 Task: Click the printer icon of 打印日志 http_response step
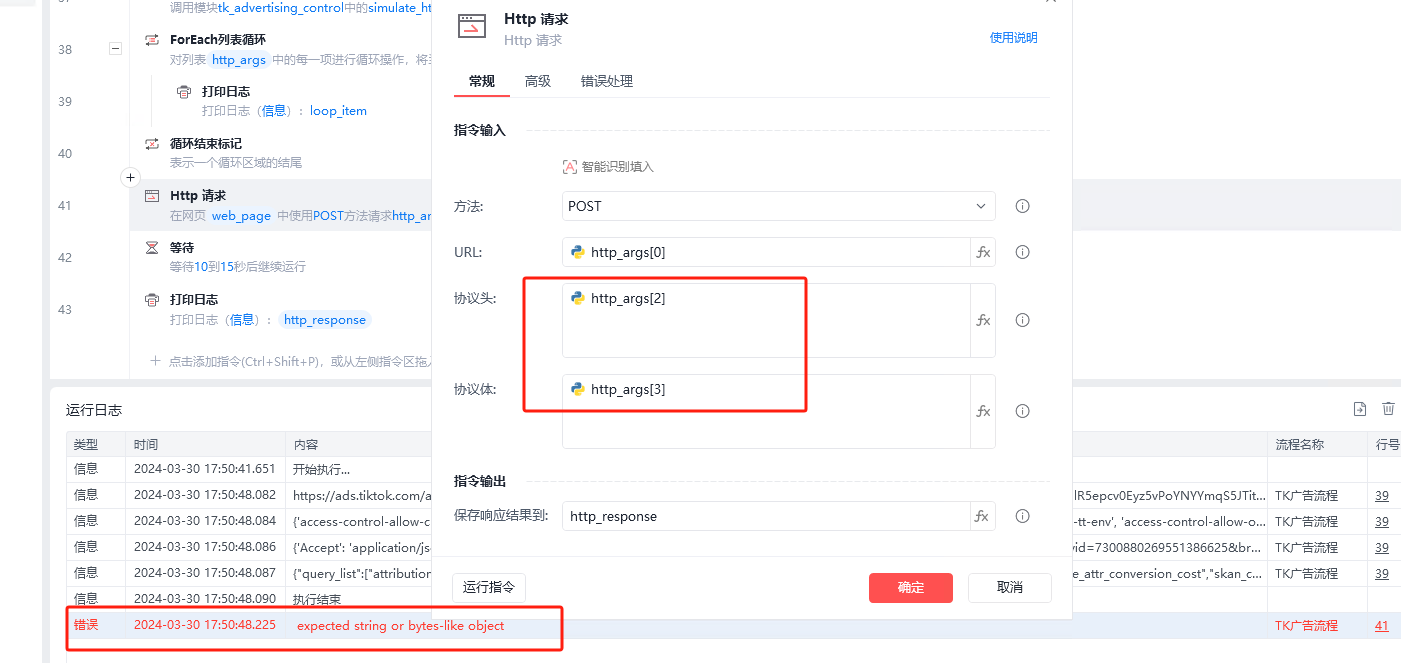point(152,300)
